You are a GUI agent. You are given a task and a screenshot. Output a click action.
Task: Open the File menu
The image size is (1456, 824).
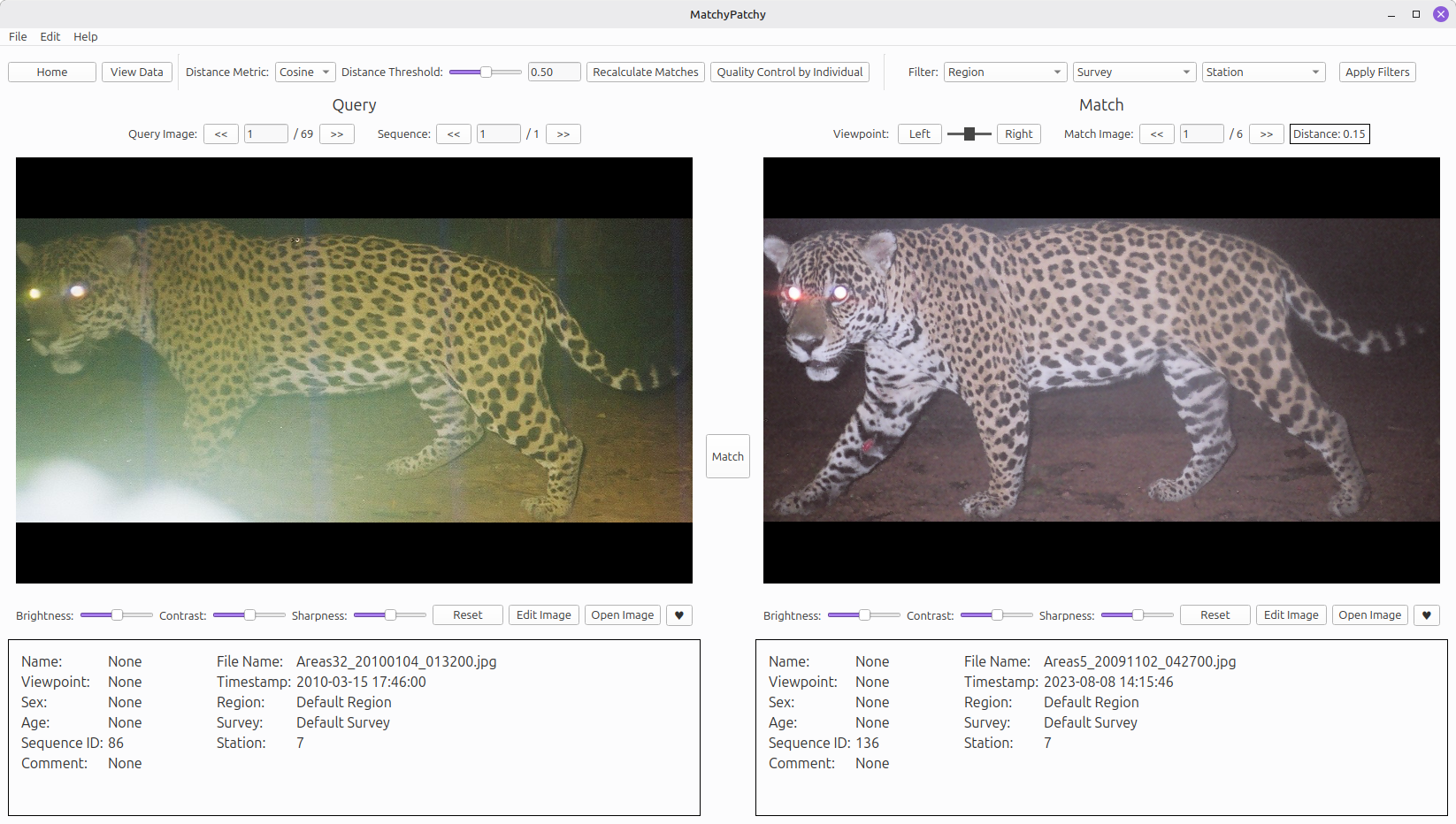pos(18,36)
